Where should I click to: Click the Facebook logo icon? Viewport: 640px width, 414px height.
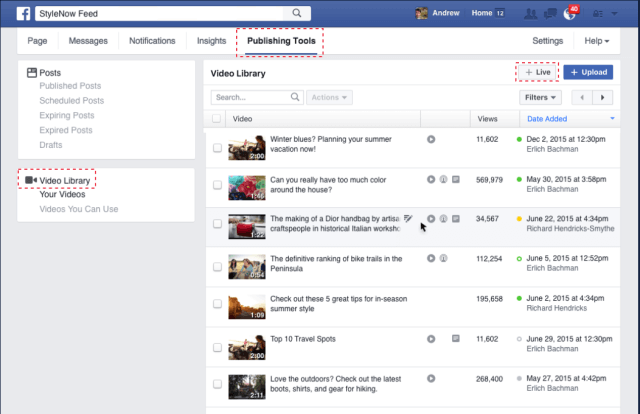[x=21, y=13]
